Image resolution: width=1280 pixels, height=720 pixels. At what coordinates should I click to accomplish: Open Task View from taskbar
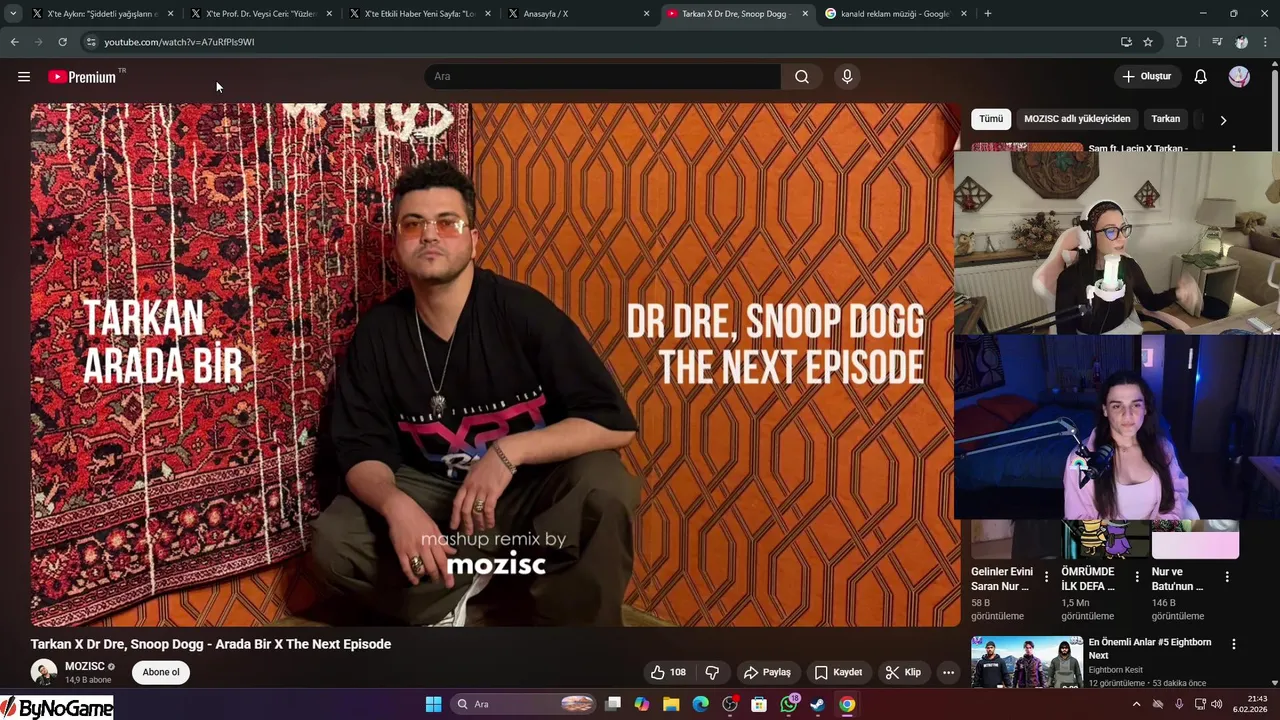click(x=613, y=704)
